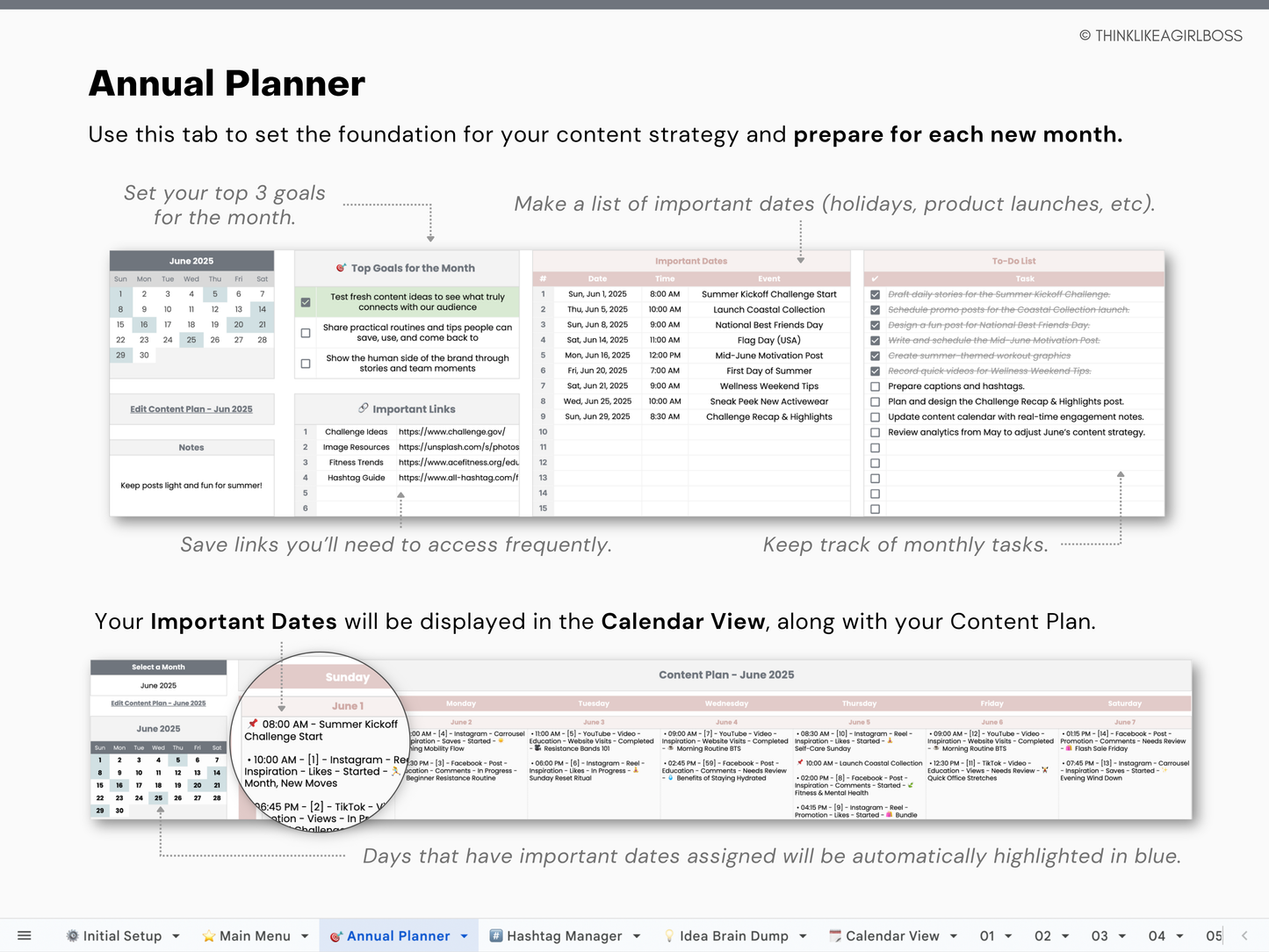Image resolution: width=1269 pixels, height=952 pixels.
Task: Open the Idea Brain Dump tab
Action: coord(736,935)
